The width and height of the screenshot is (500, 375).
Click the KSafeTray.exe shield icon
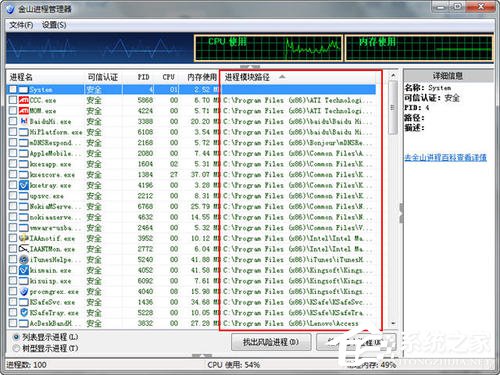pos(24,313)
